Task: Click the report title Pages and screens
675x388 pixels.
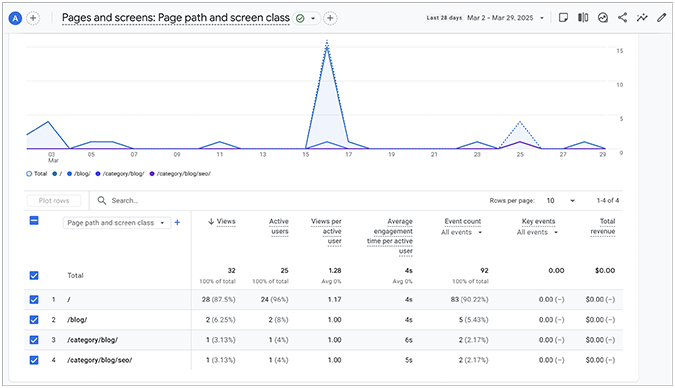Action: click(176, 18)
